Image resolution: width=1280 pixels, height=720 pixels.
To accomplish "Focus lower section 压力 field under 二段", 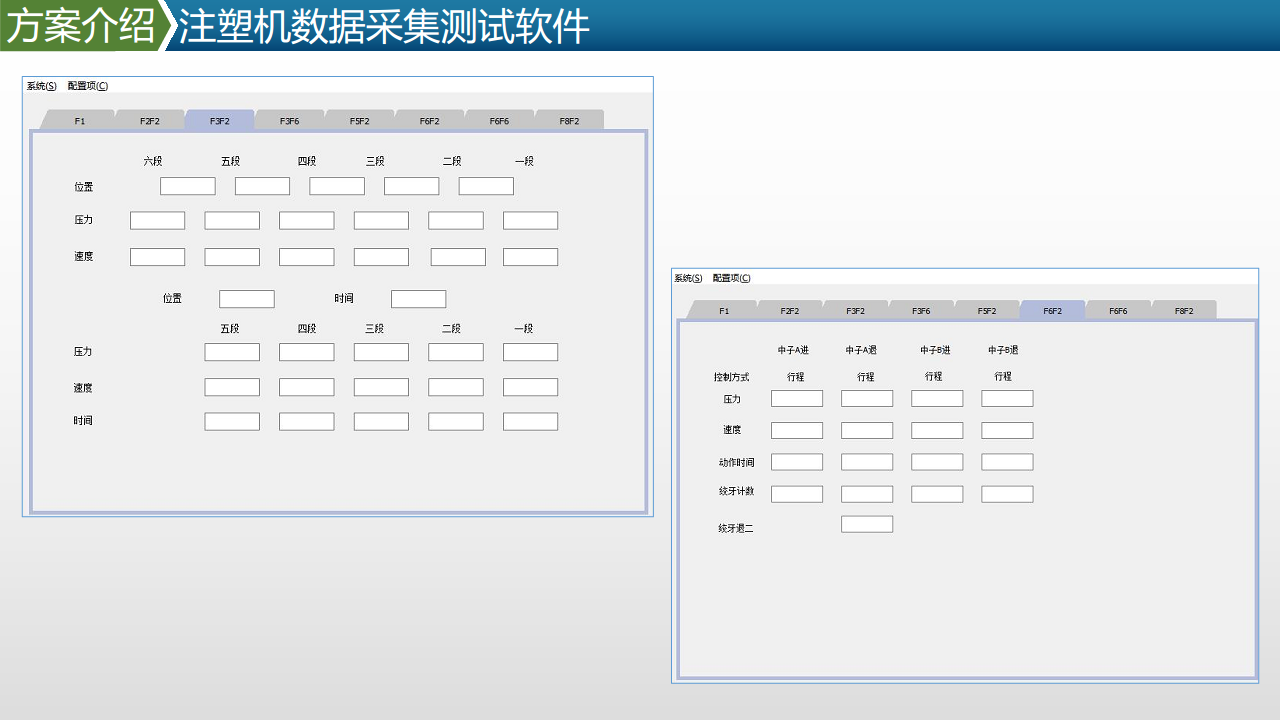I will [456, 352].
